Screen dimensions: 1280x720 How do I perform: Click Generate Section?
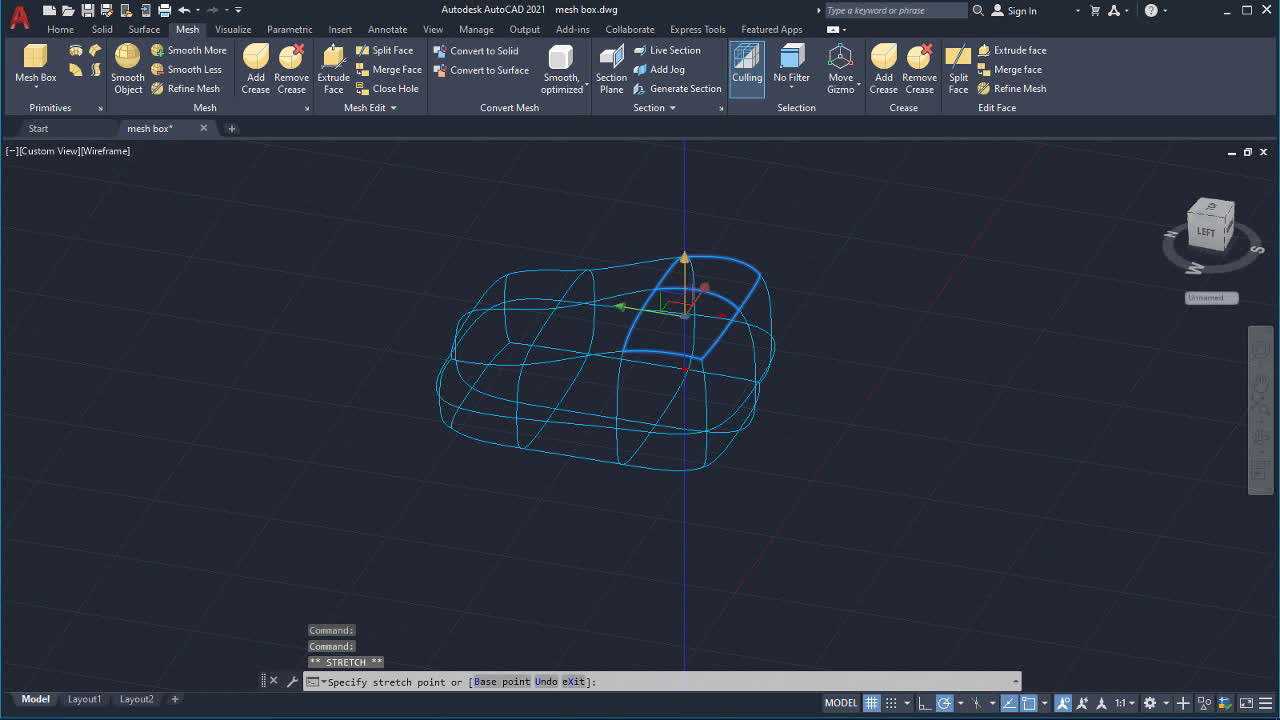[678, 88]
